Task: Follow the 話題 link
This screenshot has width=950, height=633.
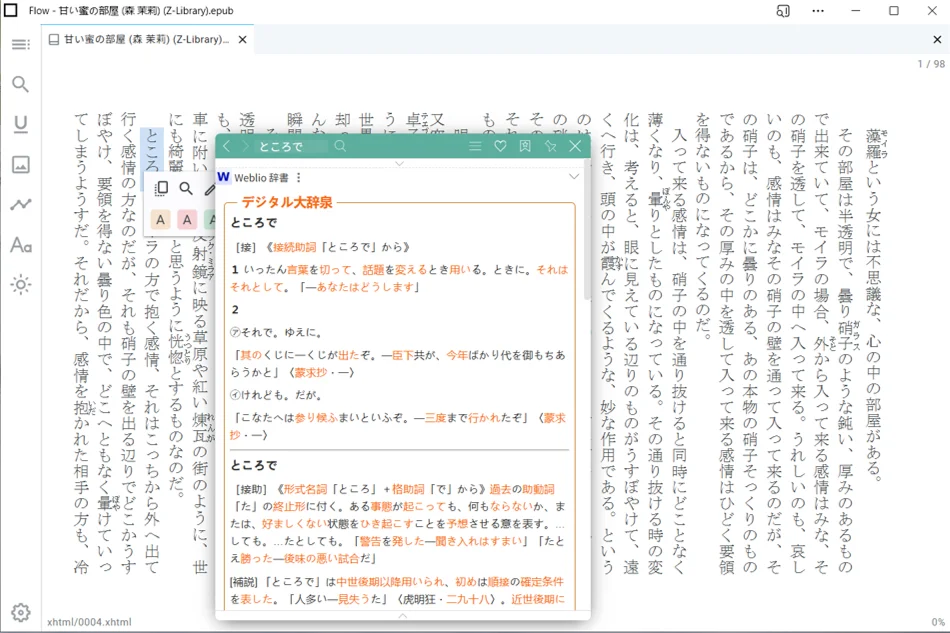Action: tap(373, 270)
